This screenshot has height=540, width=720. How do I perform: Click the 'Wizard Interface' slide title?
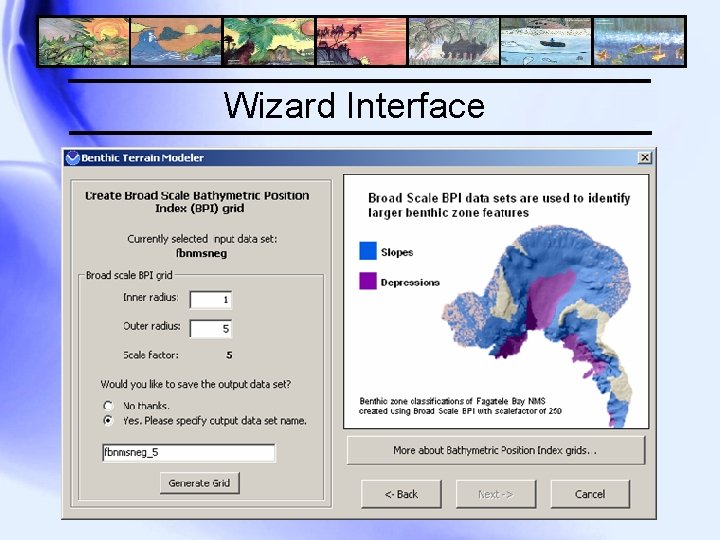coord(354,106)
